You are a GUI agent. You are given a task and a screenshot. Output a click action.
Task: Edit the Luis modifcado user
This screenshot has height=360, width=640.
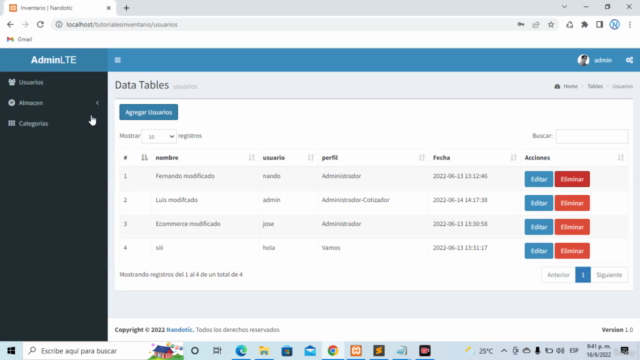coord(539,203)
